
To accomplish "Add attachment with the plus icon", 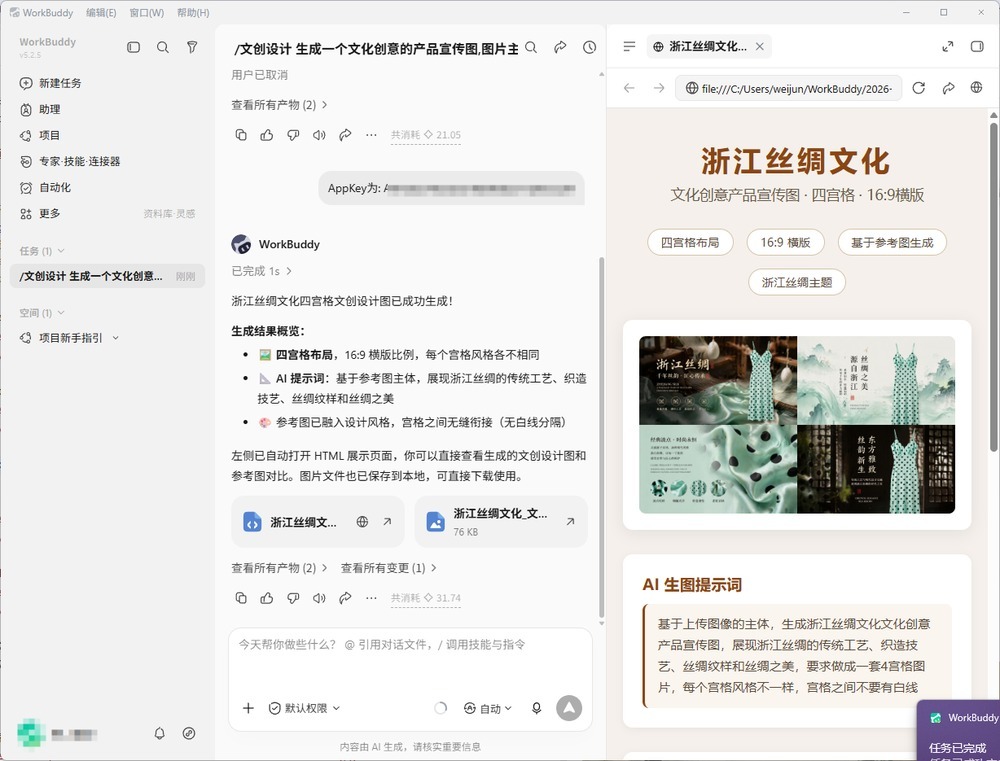I will tap(248, 708).
